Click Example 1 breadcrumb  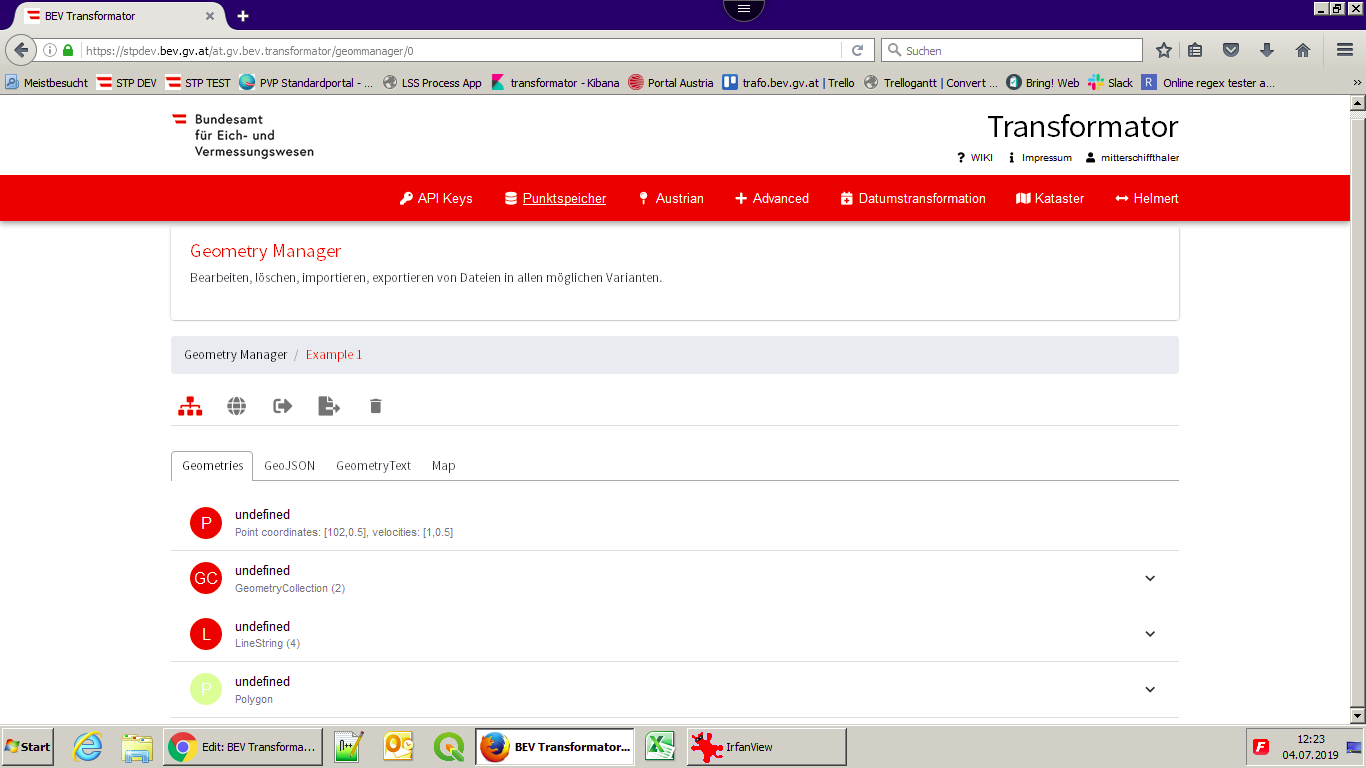[334, 355]
